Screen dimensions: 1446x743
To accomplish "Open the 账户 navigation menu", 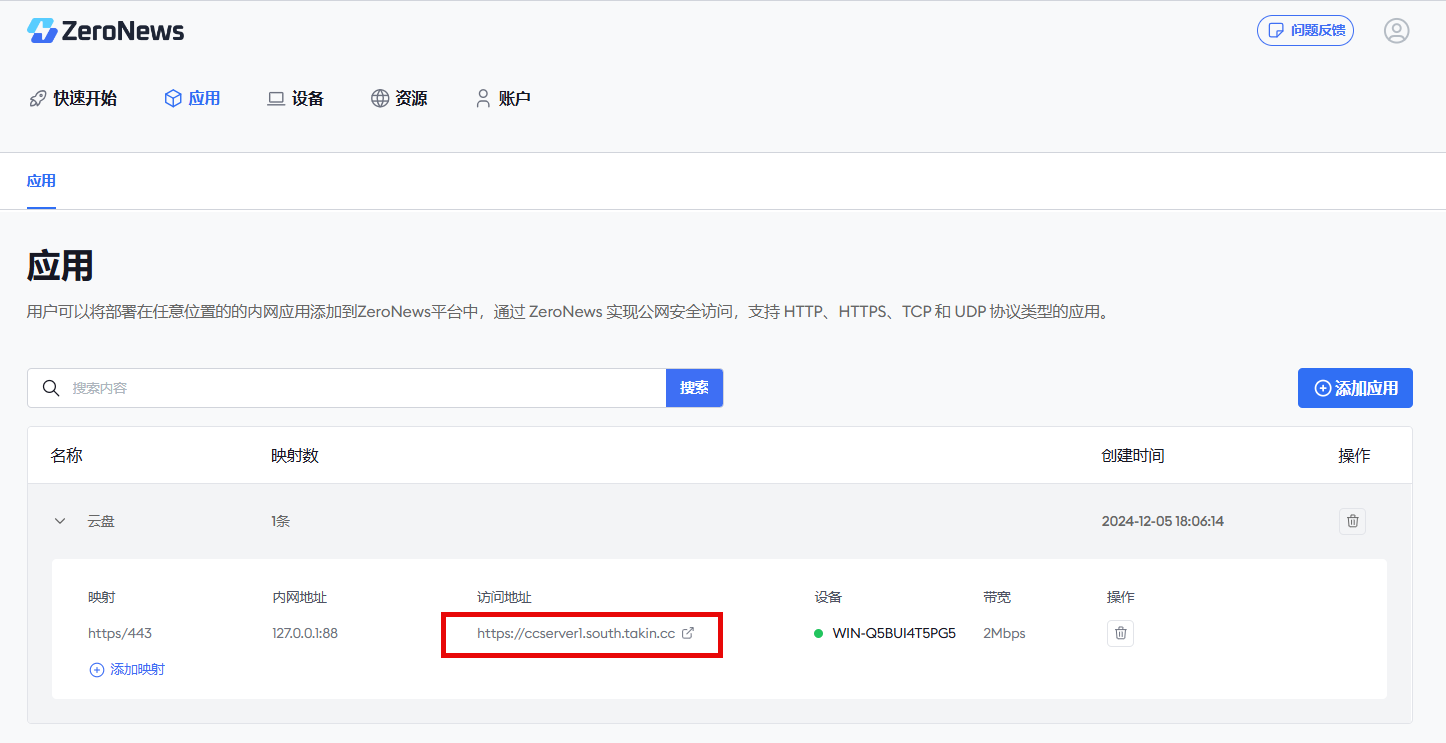I will tap(503, 98).
